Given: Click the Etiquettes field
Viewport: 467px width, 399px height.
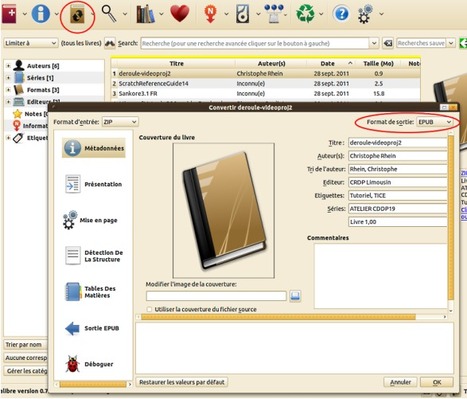Looking at the screenshot, I should tap(397, 195).
